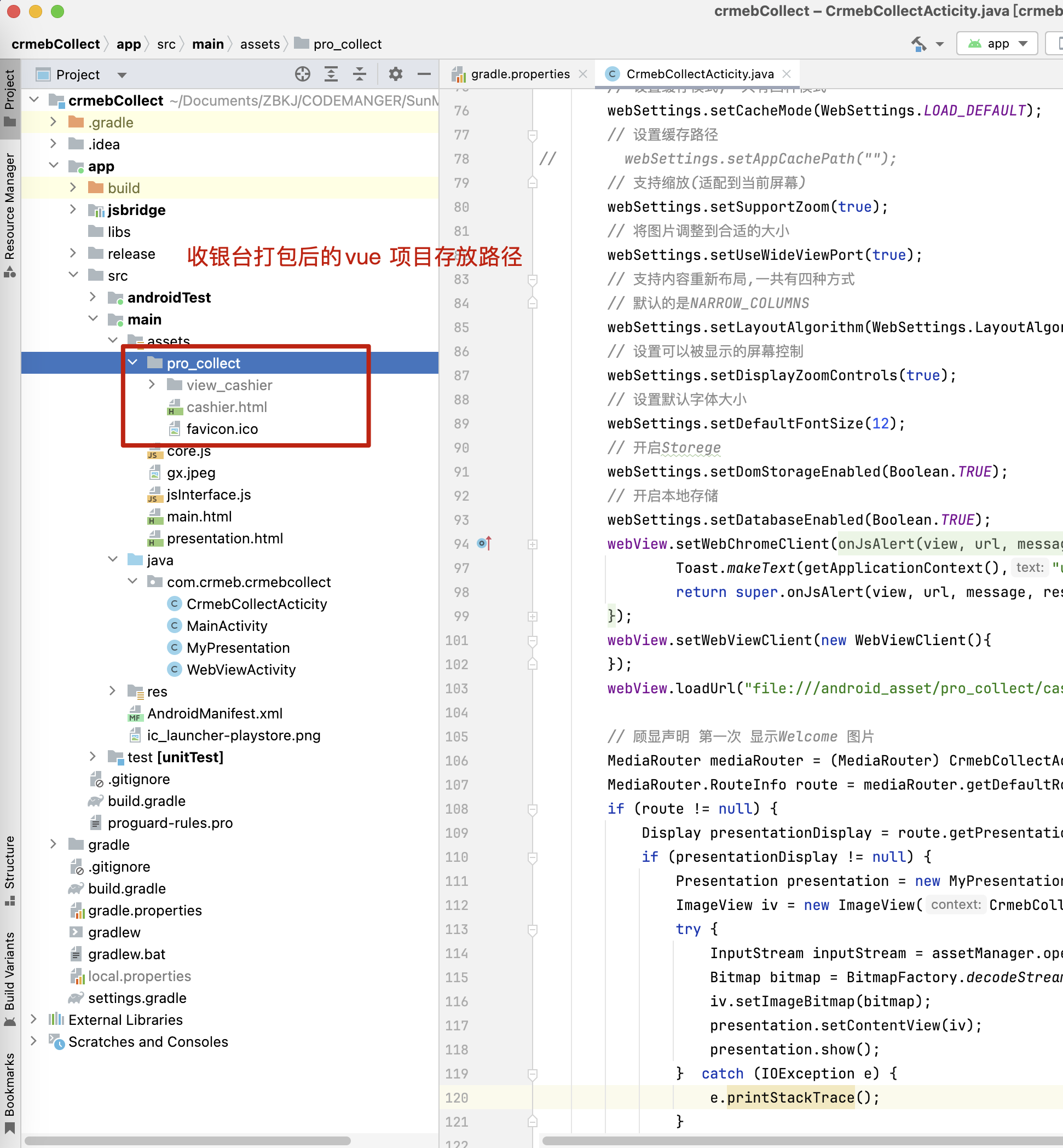
Task: Expand the .gradle folder
Action: click(54, 122)
